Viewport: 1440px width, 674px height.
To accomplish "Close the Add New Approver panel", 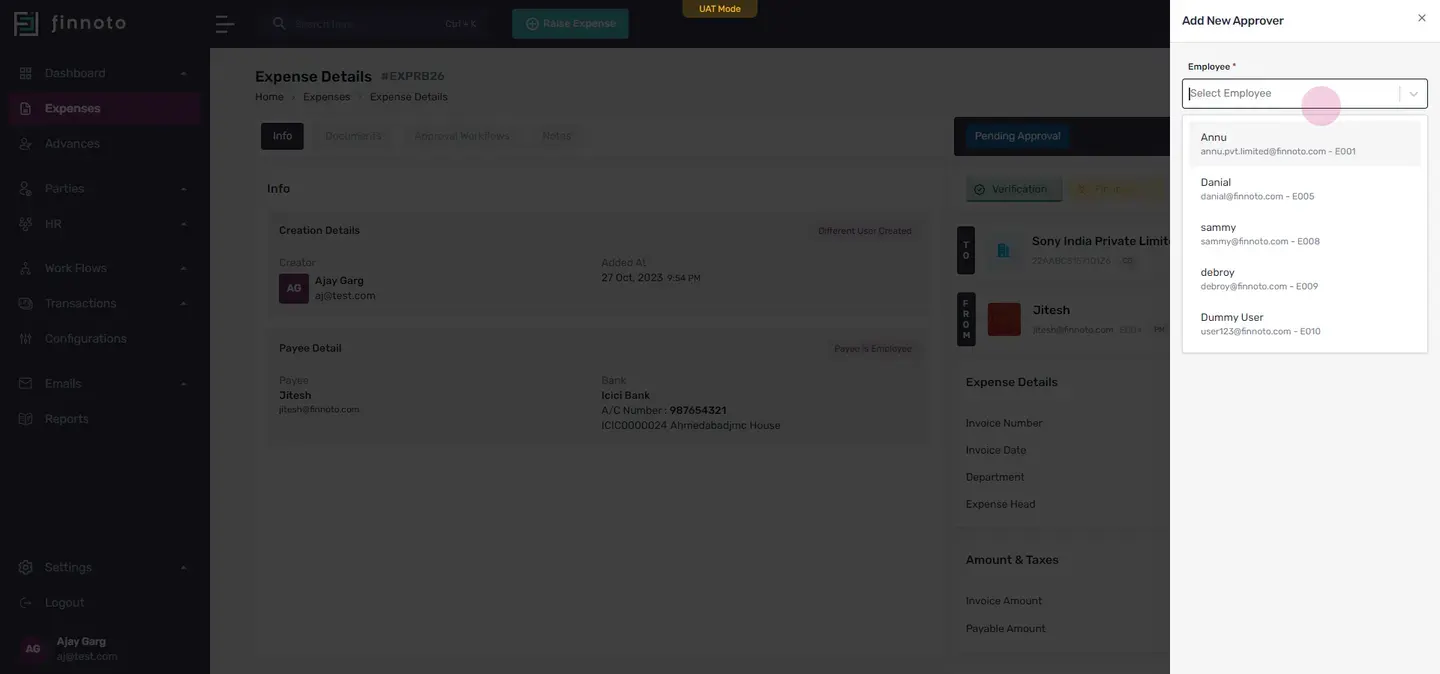I will point(1422,18).
